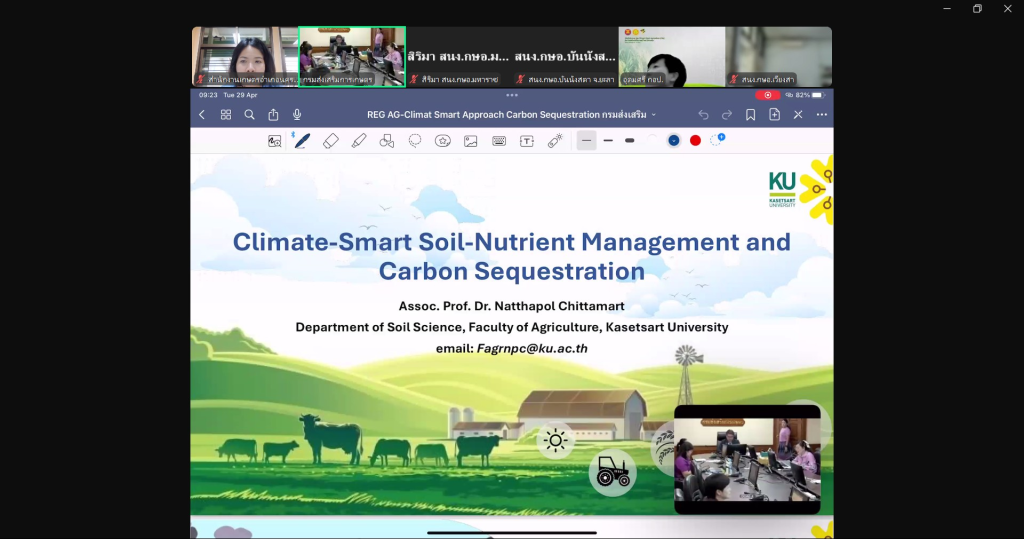Tap the multitasking three dots at top center
The width and height of the screenshot is (1024, 539).
pos(512,95)
